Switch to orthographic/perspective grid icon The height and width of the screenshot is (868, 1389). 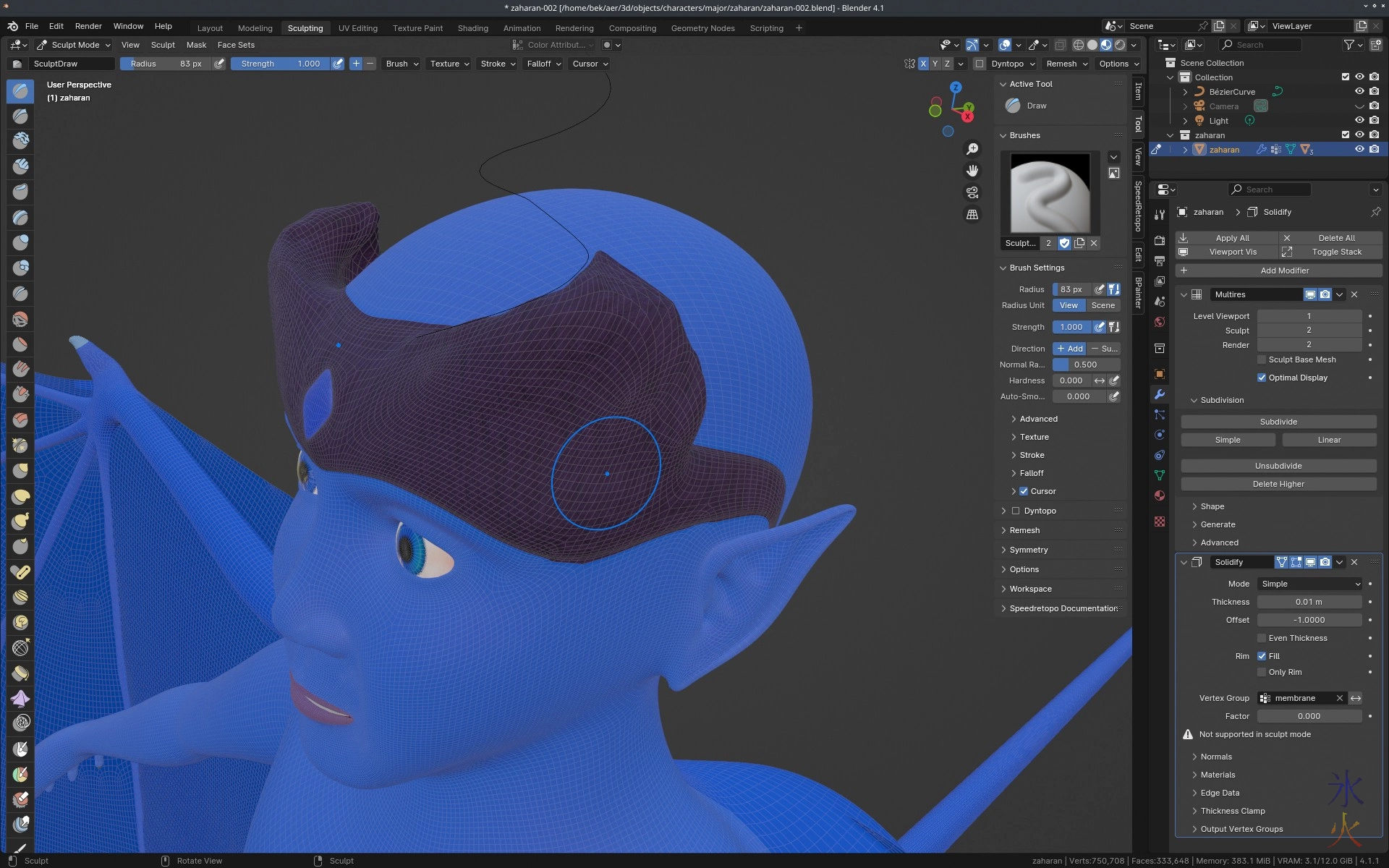pyautogui.click(x=972, y=215)
